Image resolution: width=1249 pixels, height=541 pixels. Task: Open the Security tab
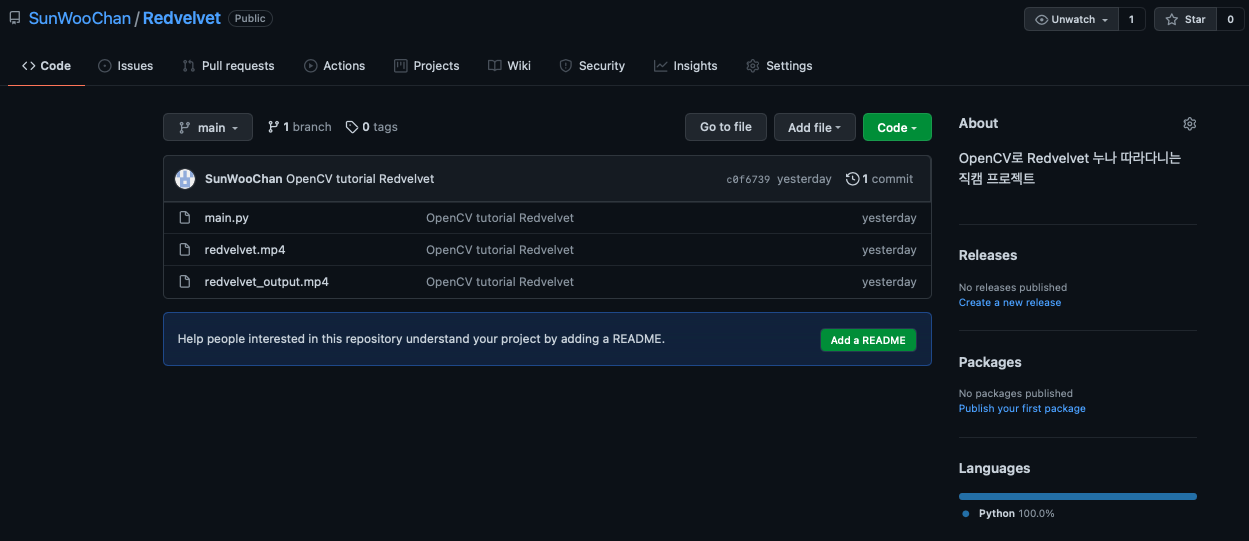click(592, 66)
